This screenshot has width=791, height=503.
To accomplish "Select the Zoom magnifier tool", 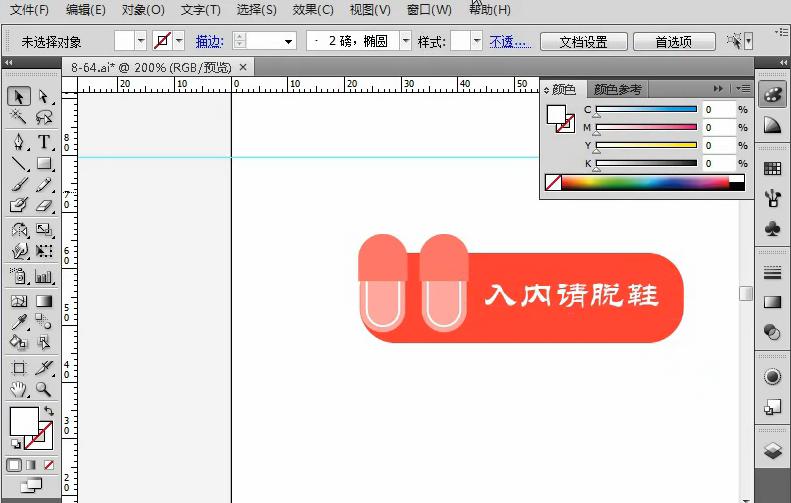I will click(x=44, y=389).
